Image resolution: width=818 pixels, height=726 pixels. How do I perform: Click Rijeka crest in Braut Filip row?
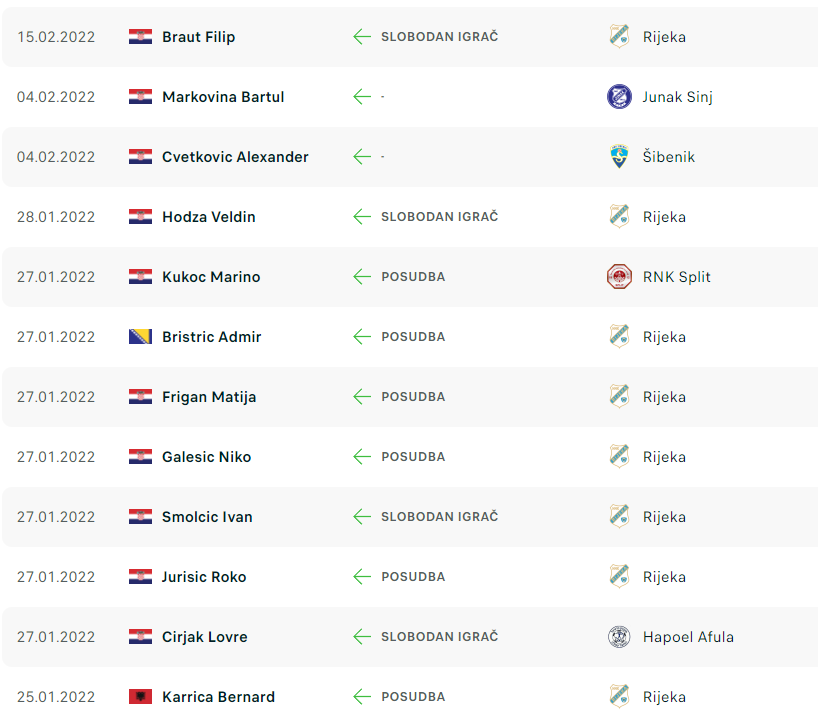(619, 37)
